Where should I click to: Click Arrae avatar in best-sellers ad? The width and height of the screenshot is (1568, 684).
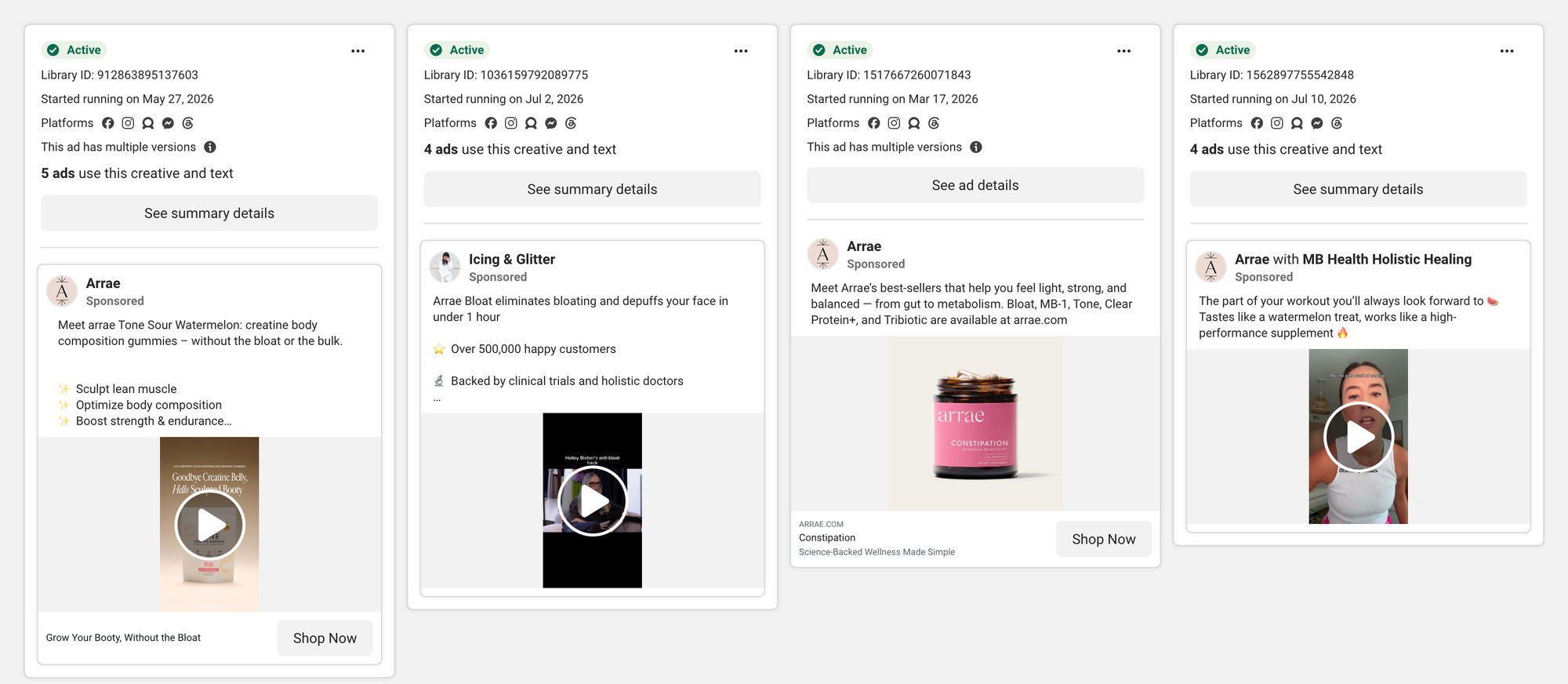tap(822, 254)
